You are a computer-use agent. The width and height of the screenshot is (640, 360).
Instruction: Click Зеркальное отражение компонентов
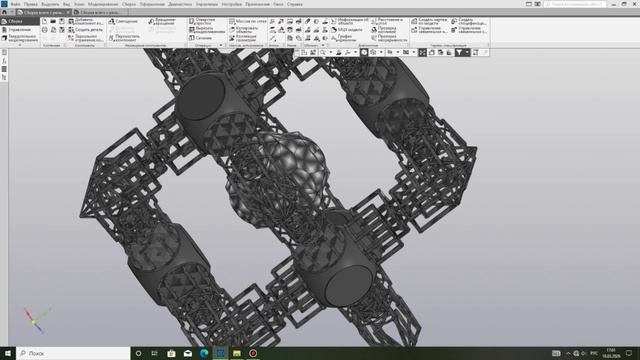86,38
